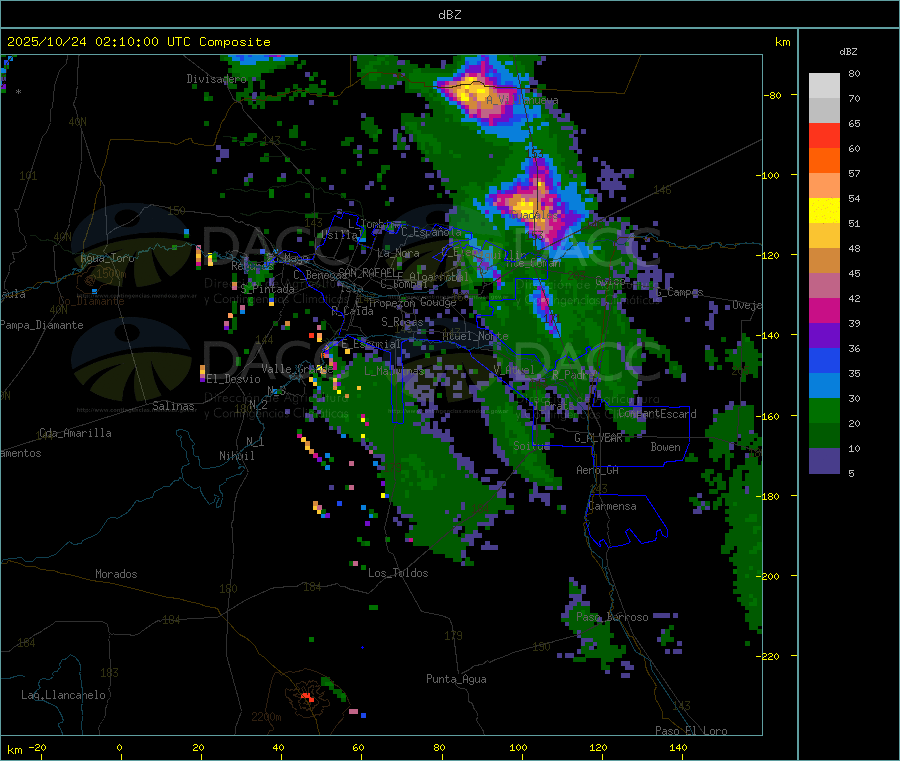Select the 'G_ALVEAR' label
This screenshot has height=761, width=900.
(598, 438)
